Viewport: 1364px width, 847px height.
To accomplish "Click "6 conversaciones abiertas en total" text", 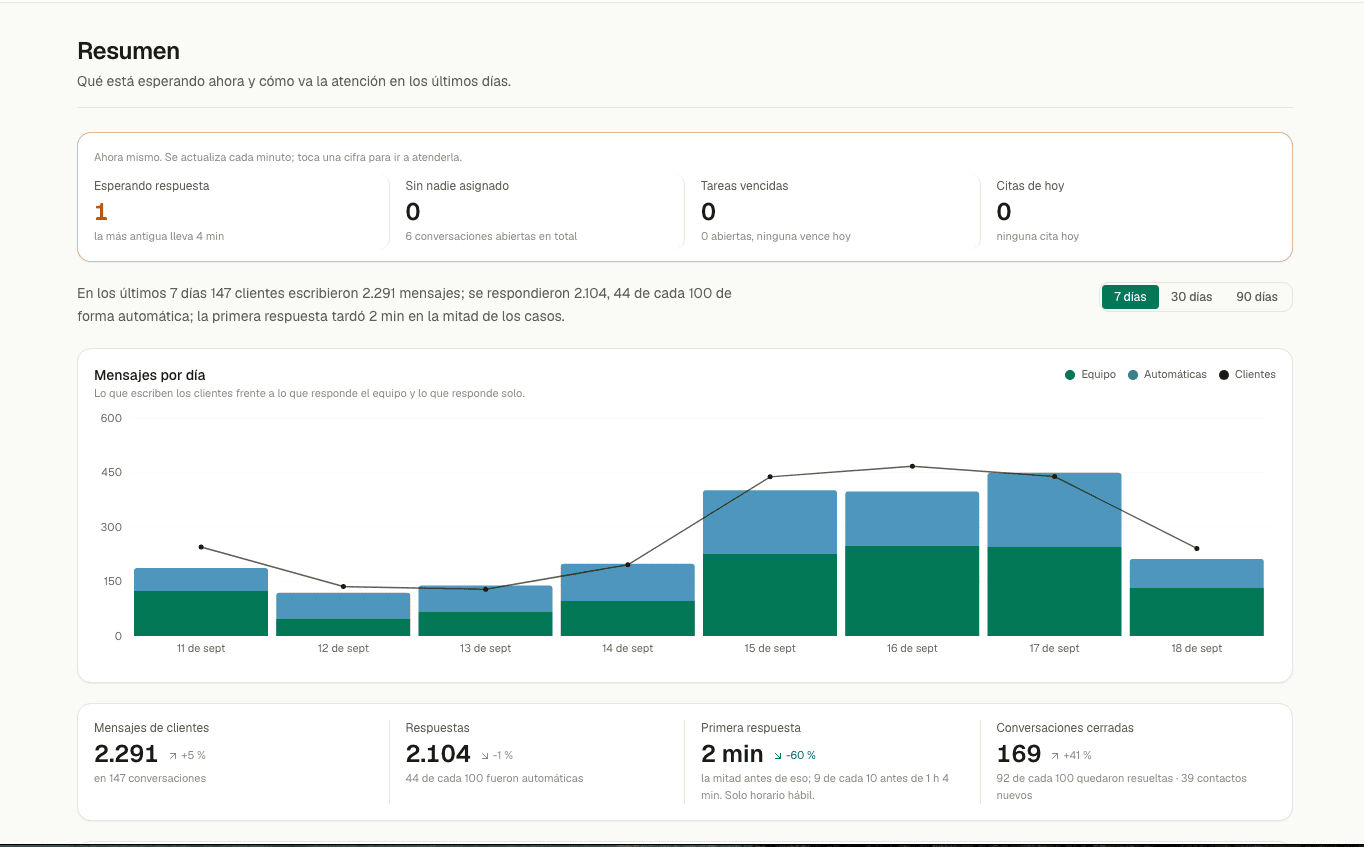I will coord(491,236).
